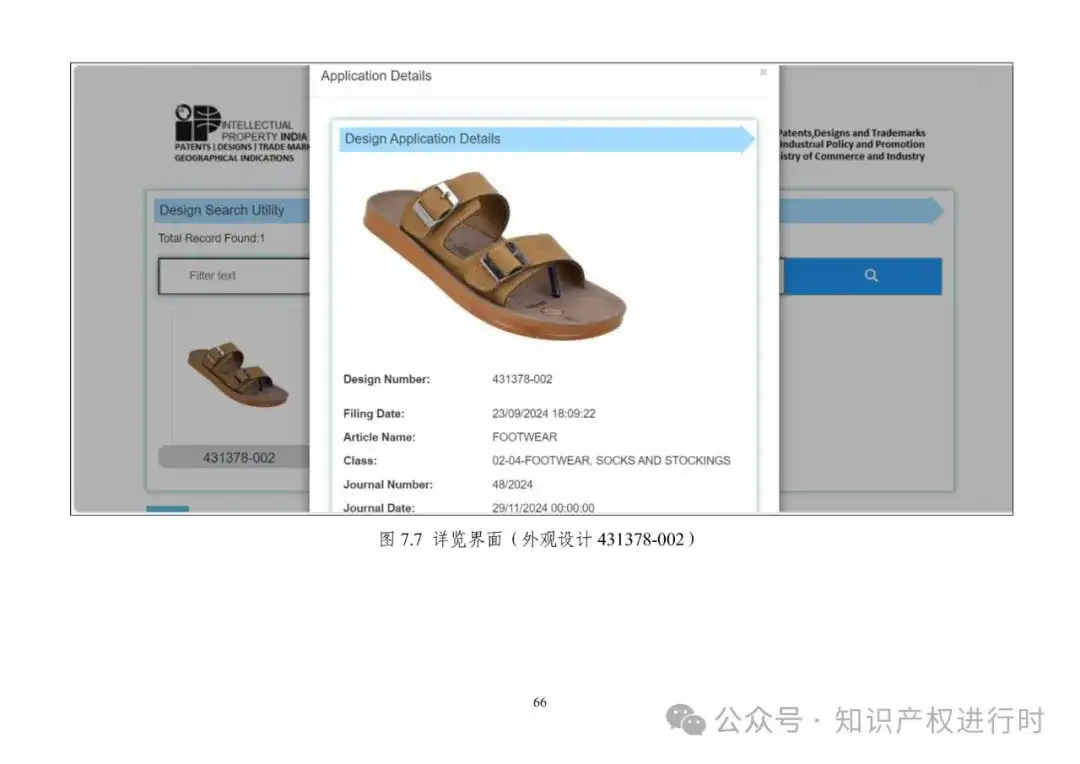The height and width of the screenshot is (764, 1080).
Task: Select the design number value 431378-002
Action: tap(522, 380)
